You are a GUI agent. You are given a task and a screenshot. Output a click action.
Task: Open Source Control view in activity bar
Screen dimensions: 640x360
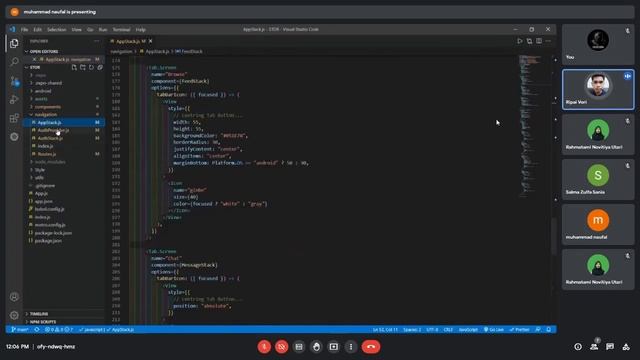click(x=14, y=81)
